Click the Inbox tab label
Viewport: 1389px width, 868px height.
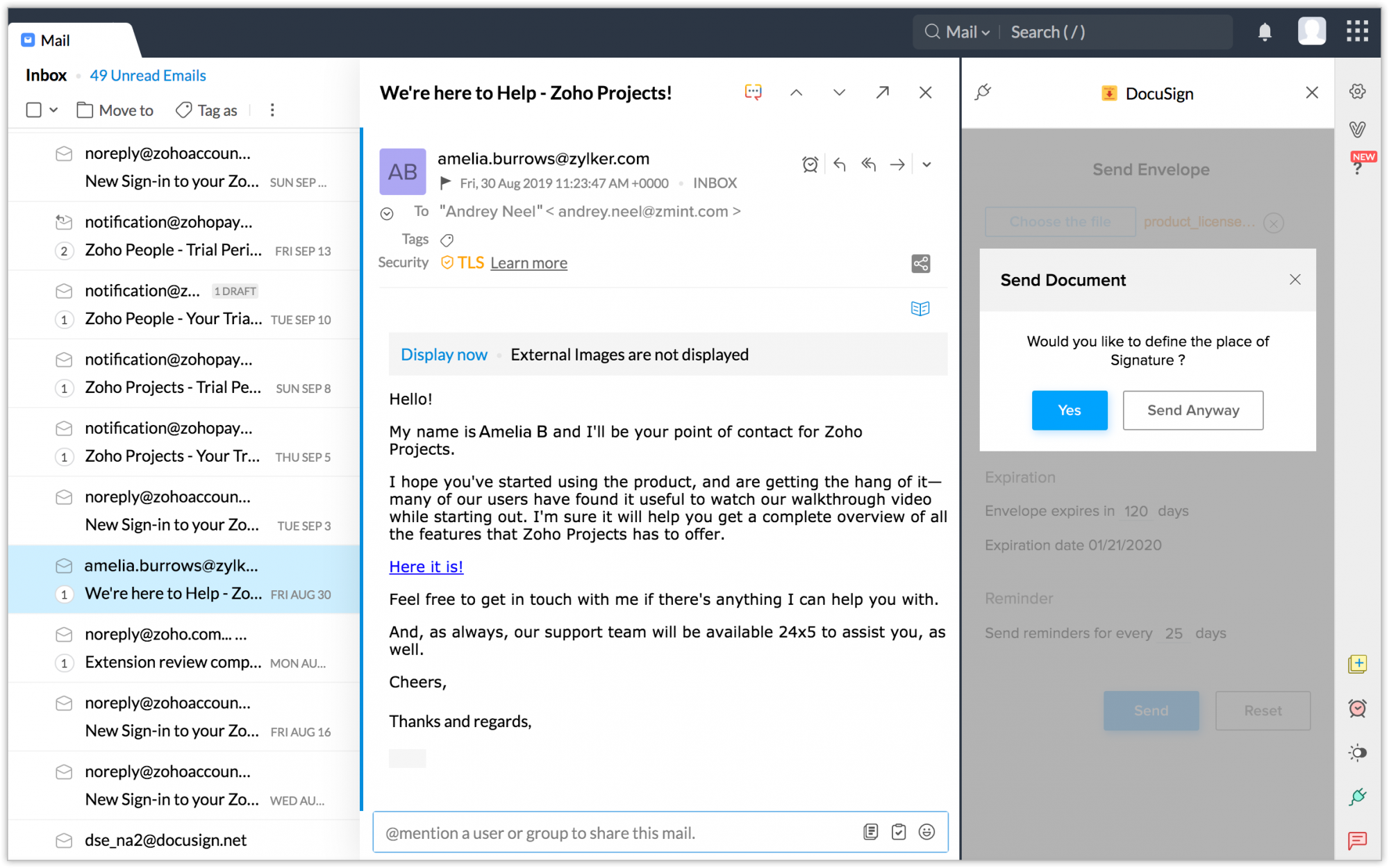[47, 75]
